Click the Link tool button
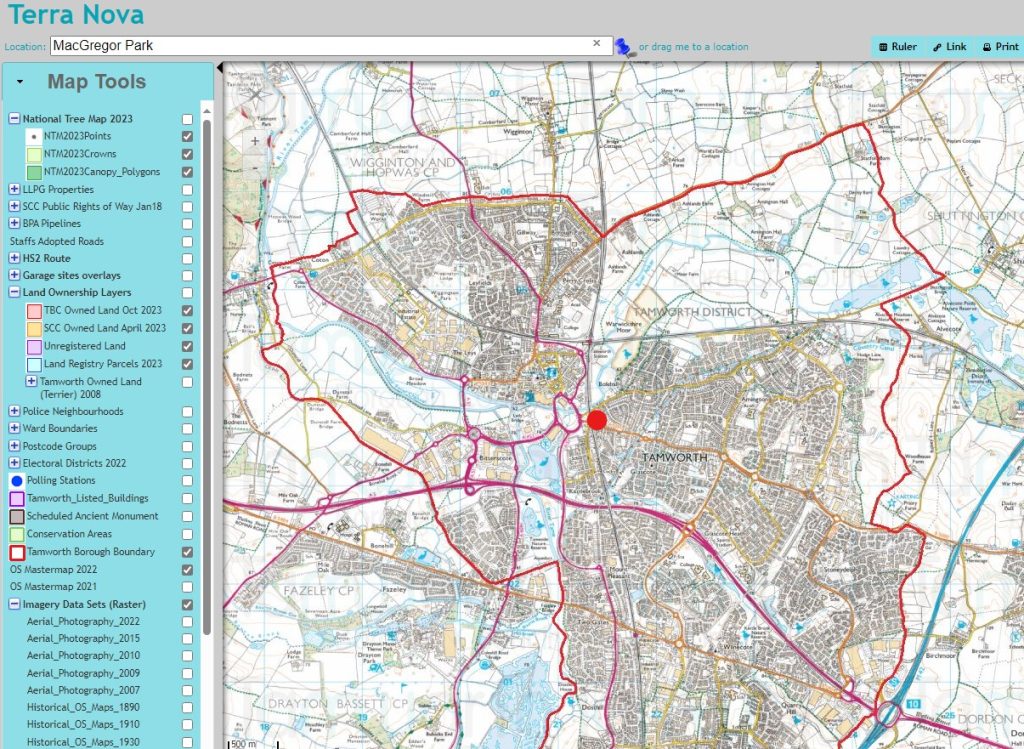Screen dimensions: 1024x749 click(x=950, y=47)
